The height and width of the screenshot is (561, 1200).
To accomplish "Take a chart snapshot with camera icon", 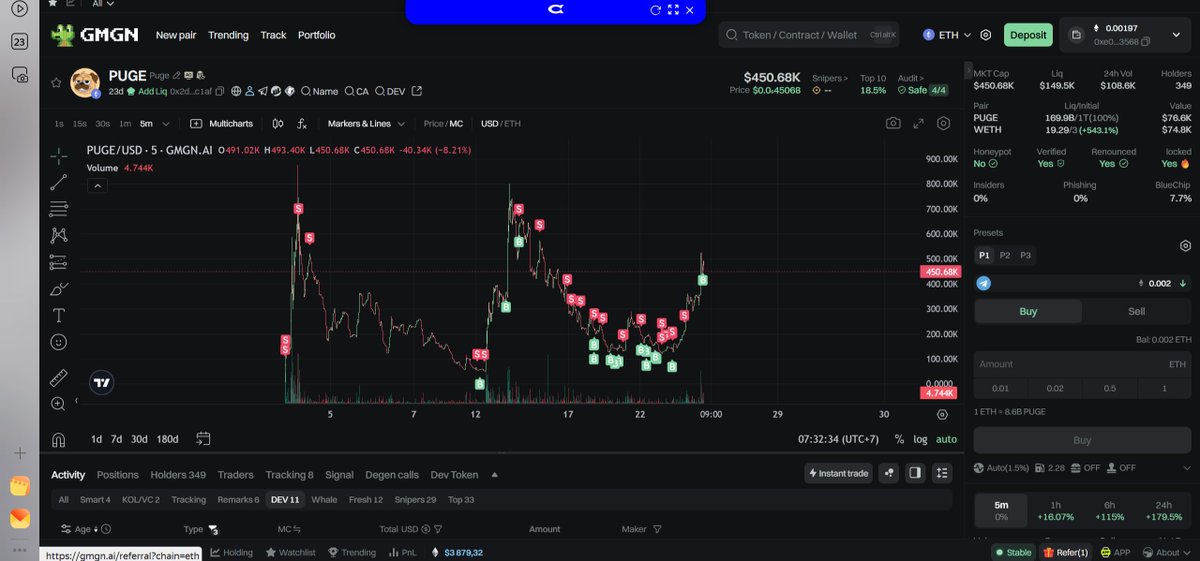I will click(892, 124).
